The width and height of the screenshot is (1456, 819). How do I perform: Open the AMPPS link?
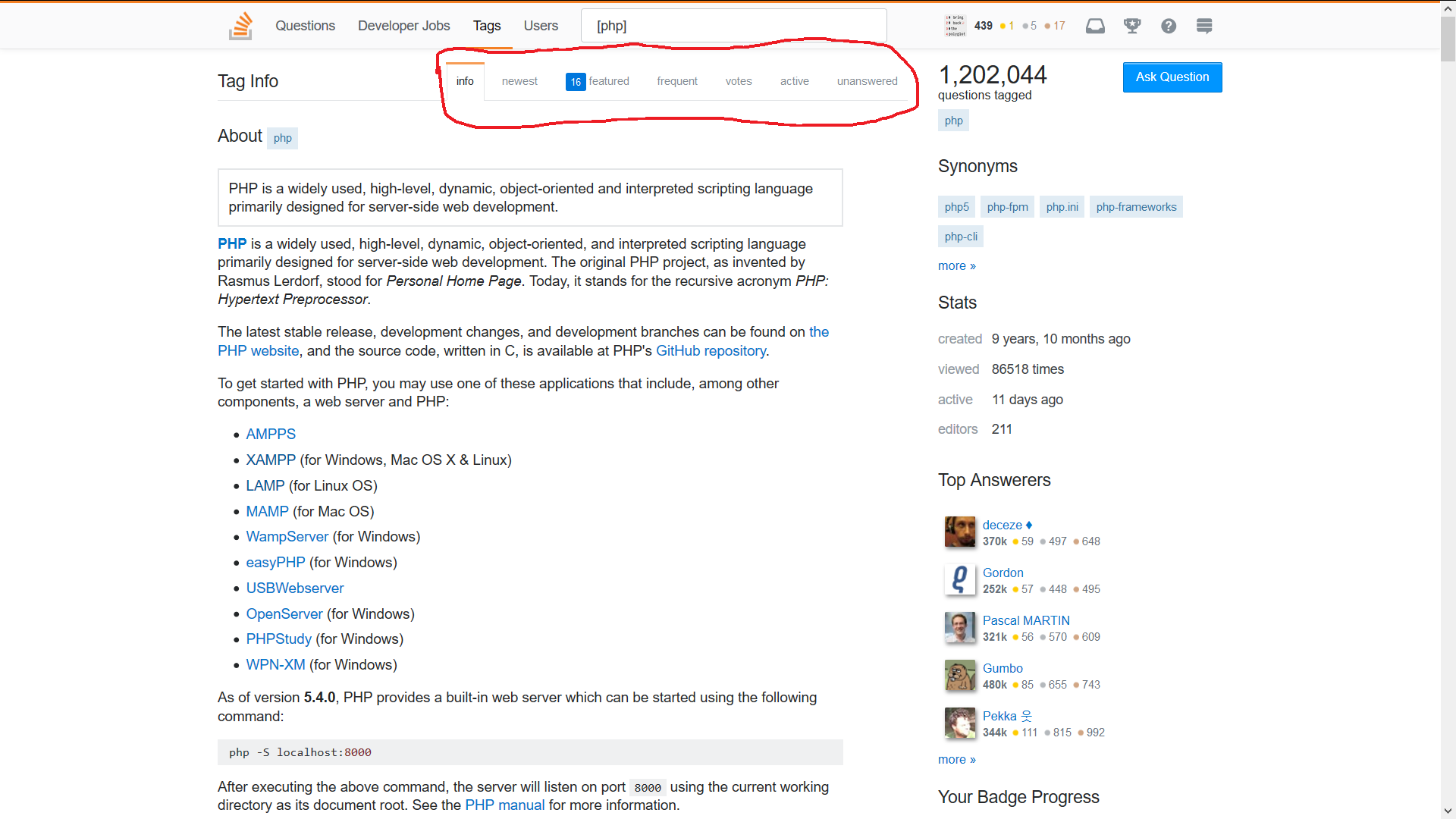point(271,435)
